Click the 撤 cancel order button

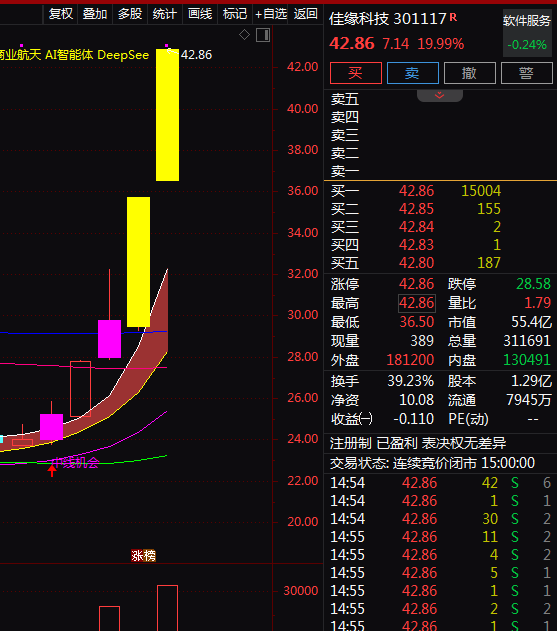pos(470,73)
